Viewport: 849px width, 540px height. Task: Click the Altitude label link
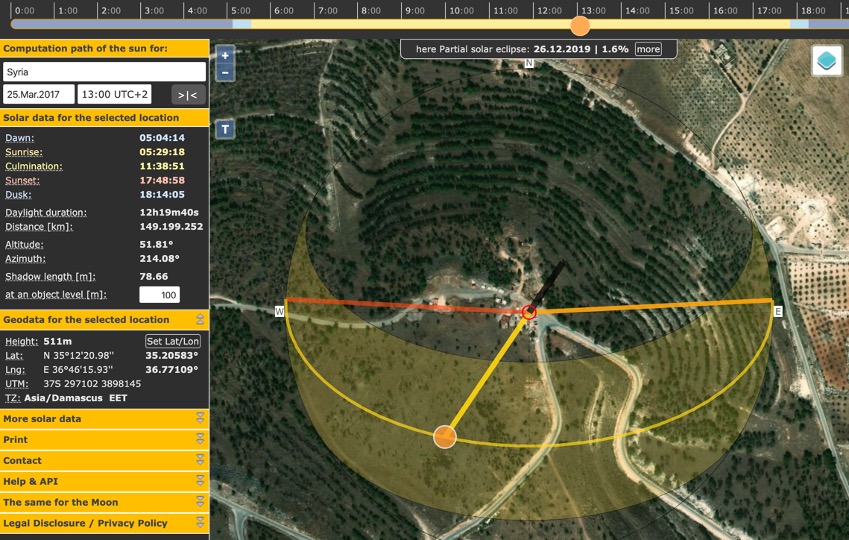(24, 244)
